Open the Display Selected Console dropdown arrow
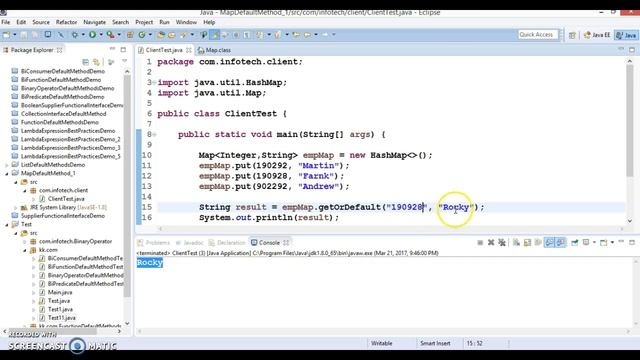 pyautogui.click(x=594, y=242)
